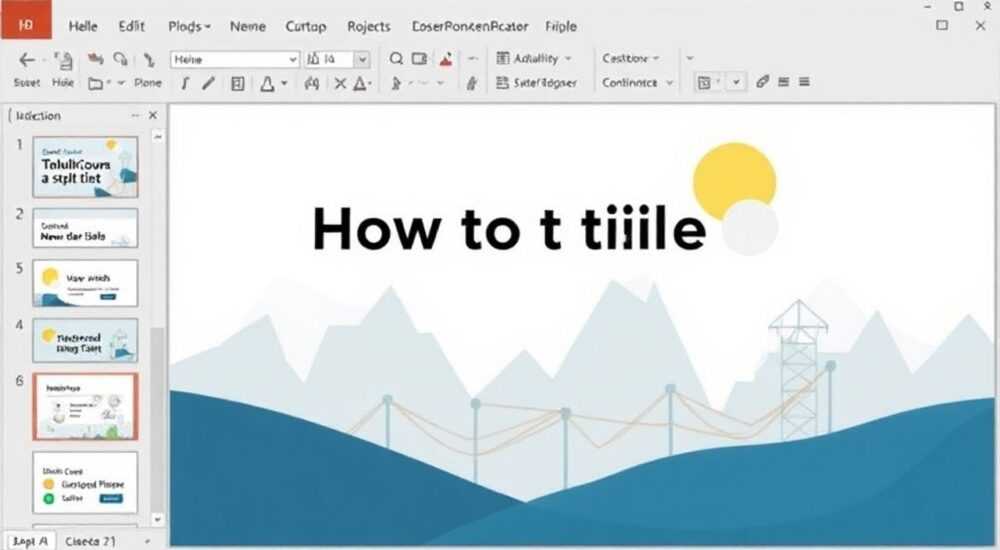Click the slide panel scrollbar down arrow
Screen dimensions: 1000x550
(157, 519)
